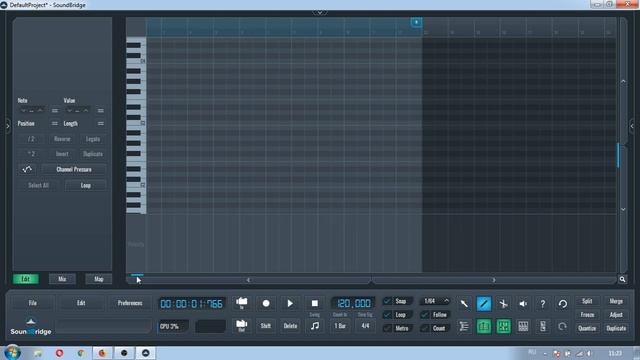Click the Delete button
The width and height of the screenshot is (640, 360).
coord(290,326)
